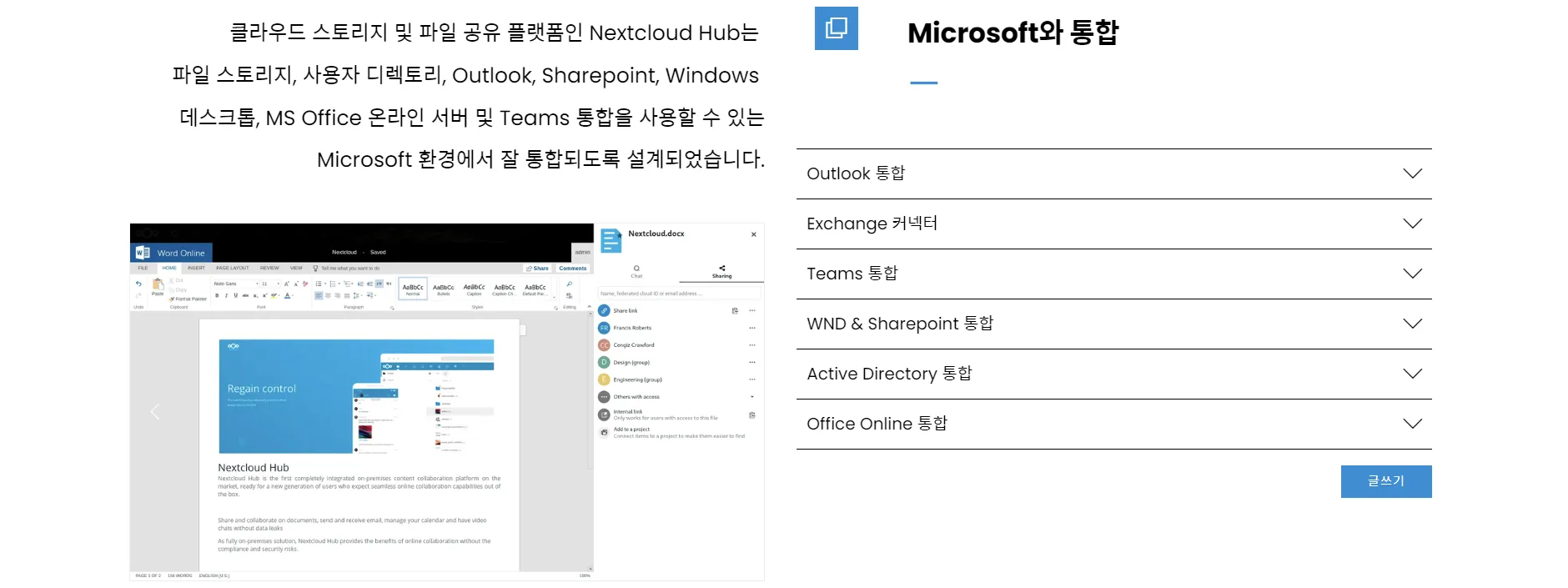Click the Comments button in Word ribbon

pos(573,269)
